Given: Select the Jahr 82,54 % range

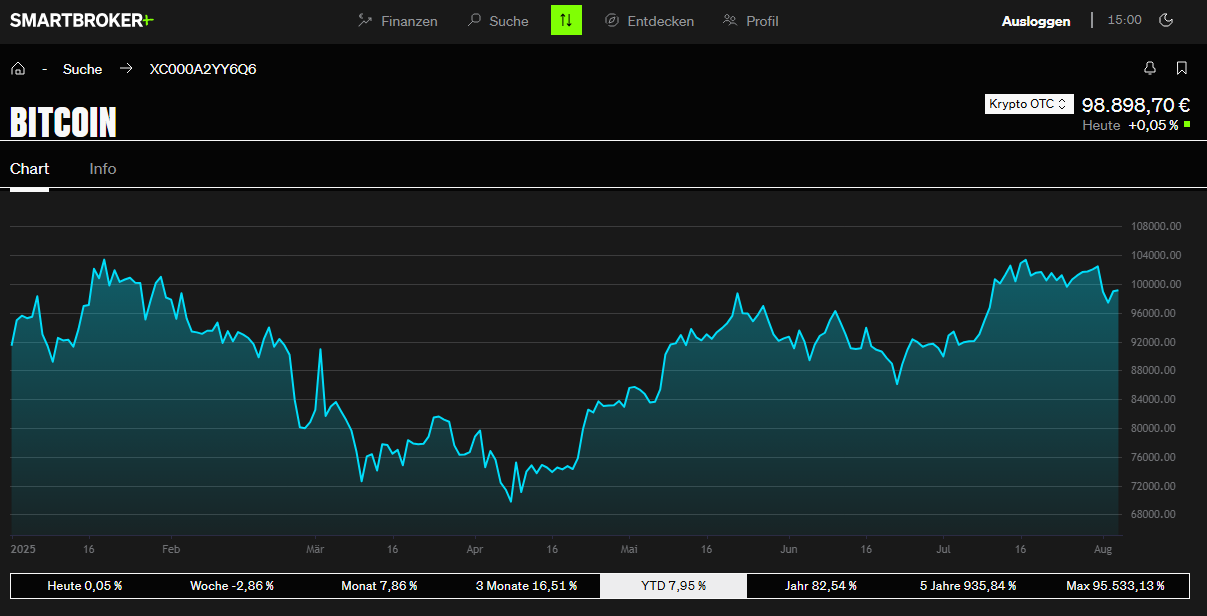Looking at the screenshot, I should coord(820,586).
